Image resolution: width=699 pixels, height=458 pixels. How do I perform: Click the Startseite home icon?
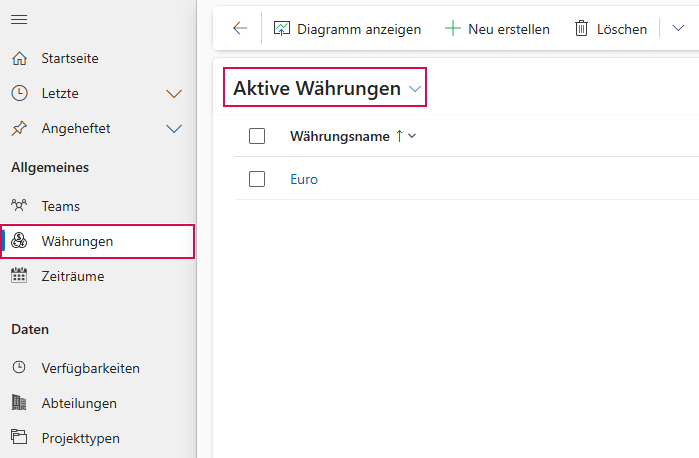[x=19, y=58]
